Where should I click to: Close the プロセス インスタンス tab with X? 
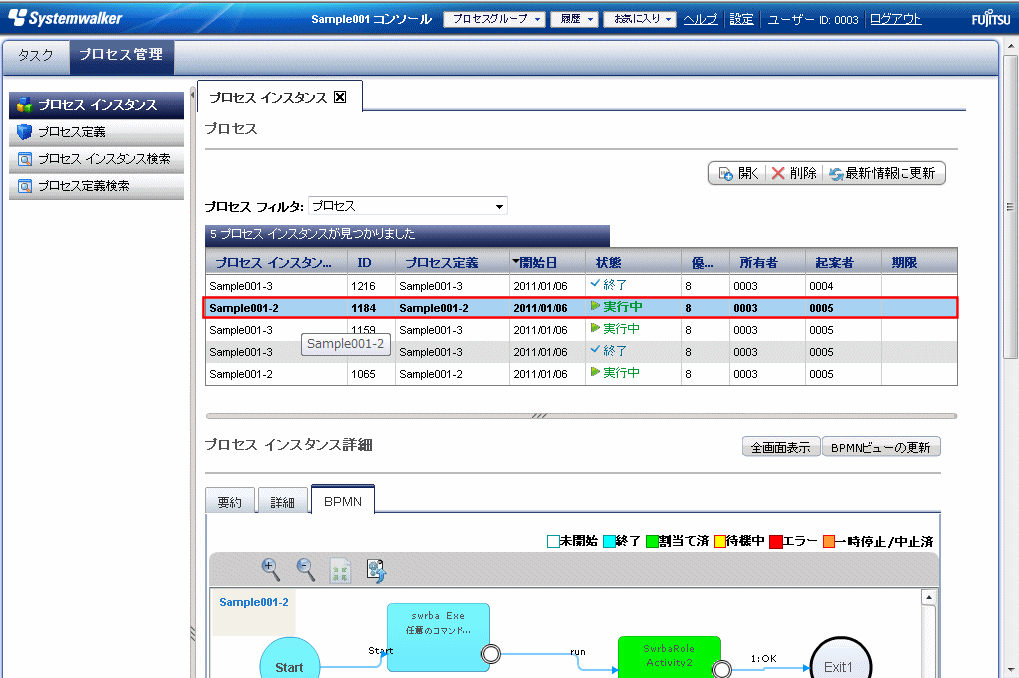[340, 97]
